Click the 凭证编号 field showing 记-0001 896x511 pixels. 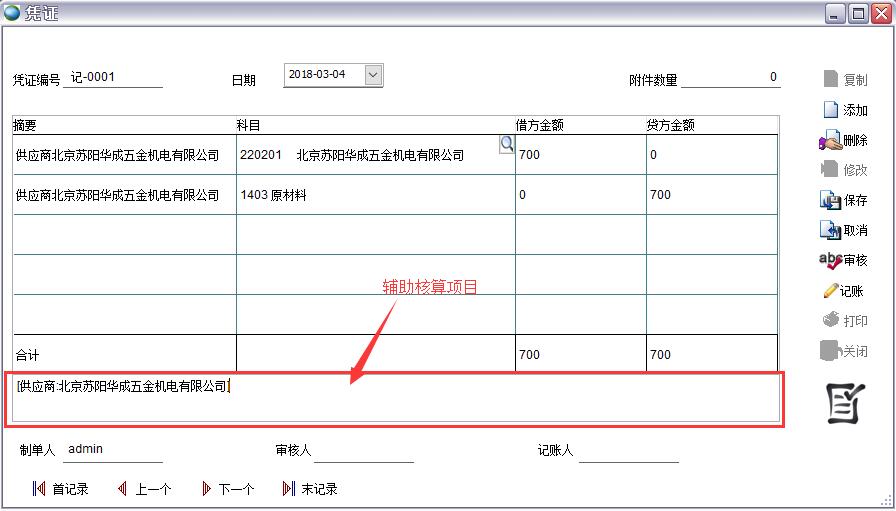[112, 77]
